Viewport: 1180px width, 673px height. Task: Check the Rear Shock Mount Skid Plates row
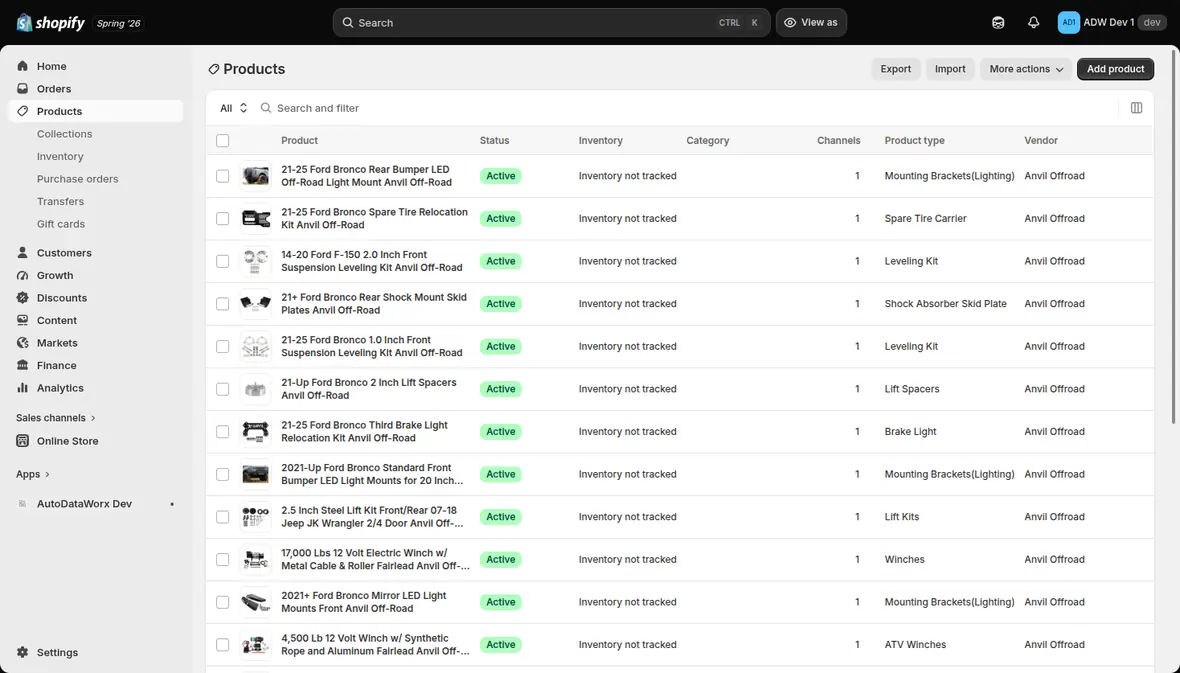tap(223, 304)
